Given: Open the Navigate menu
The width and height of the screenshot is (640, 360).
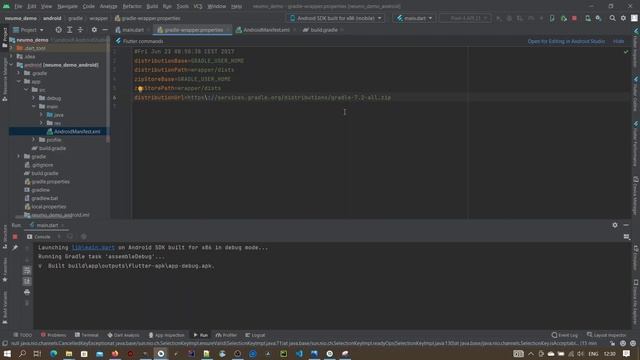Looking at the screenshot, I should pos(67,7).
